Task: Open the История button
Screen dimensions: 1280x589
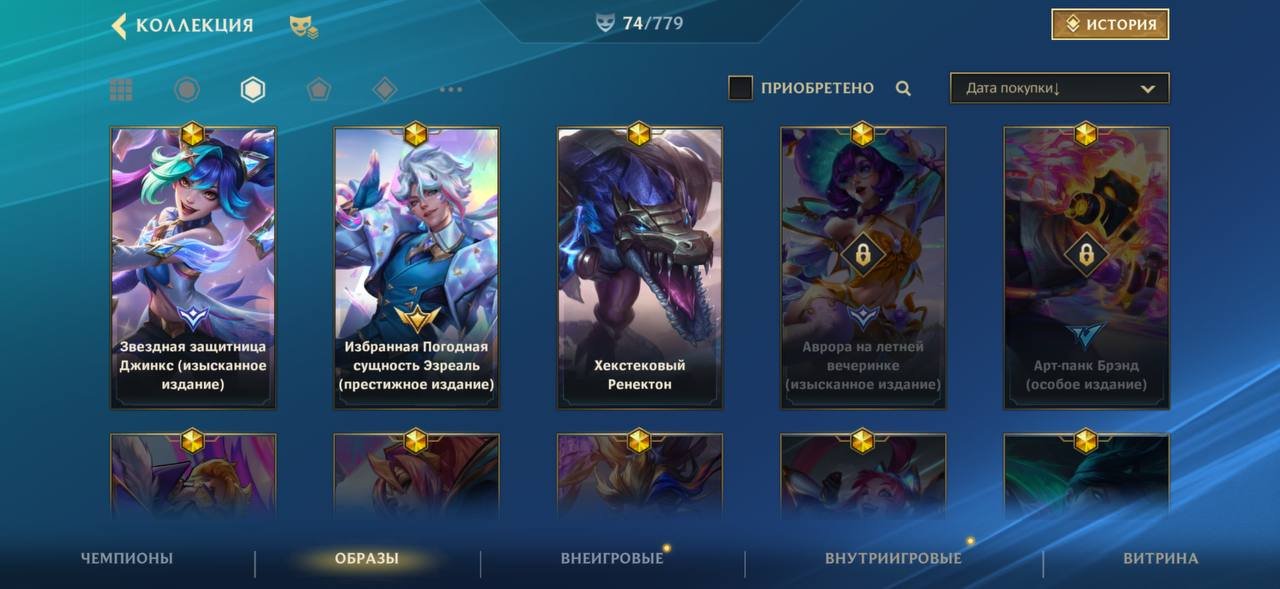Action: [x=1110, y=25]
